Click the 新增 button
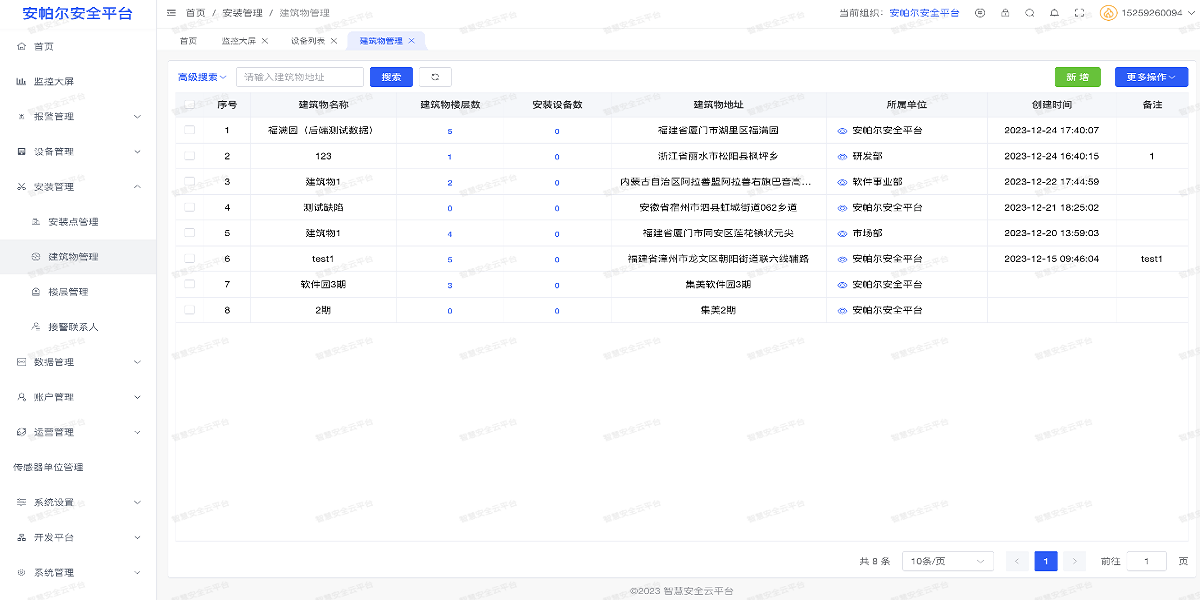The width and height of the screenshot is (1200, 600). point(1077,77)
